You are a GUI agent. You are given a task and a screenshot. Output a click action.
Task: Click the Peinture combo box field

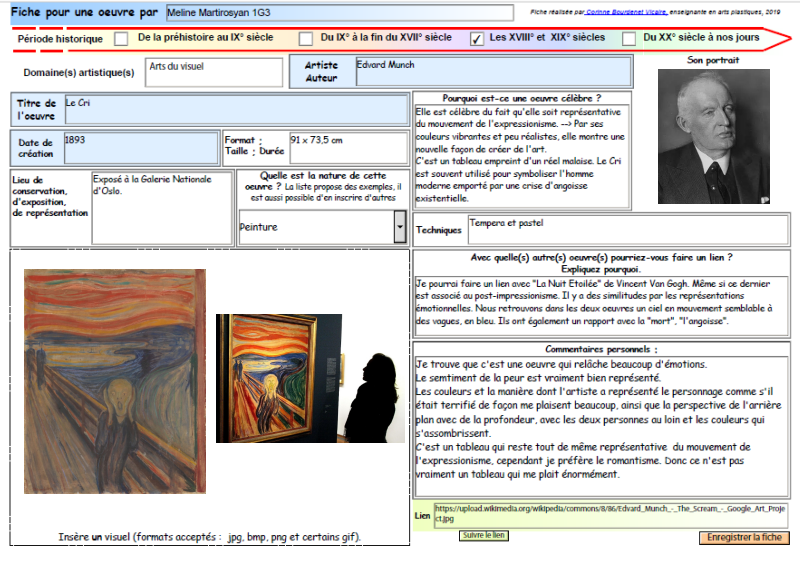point(315,227)
